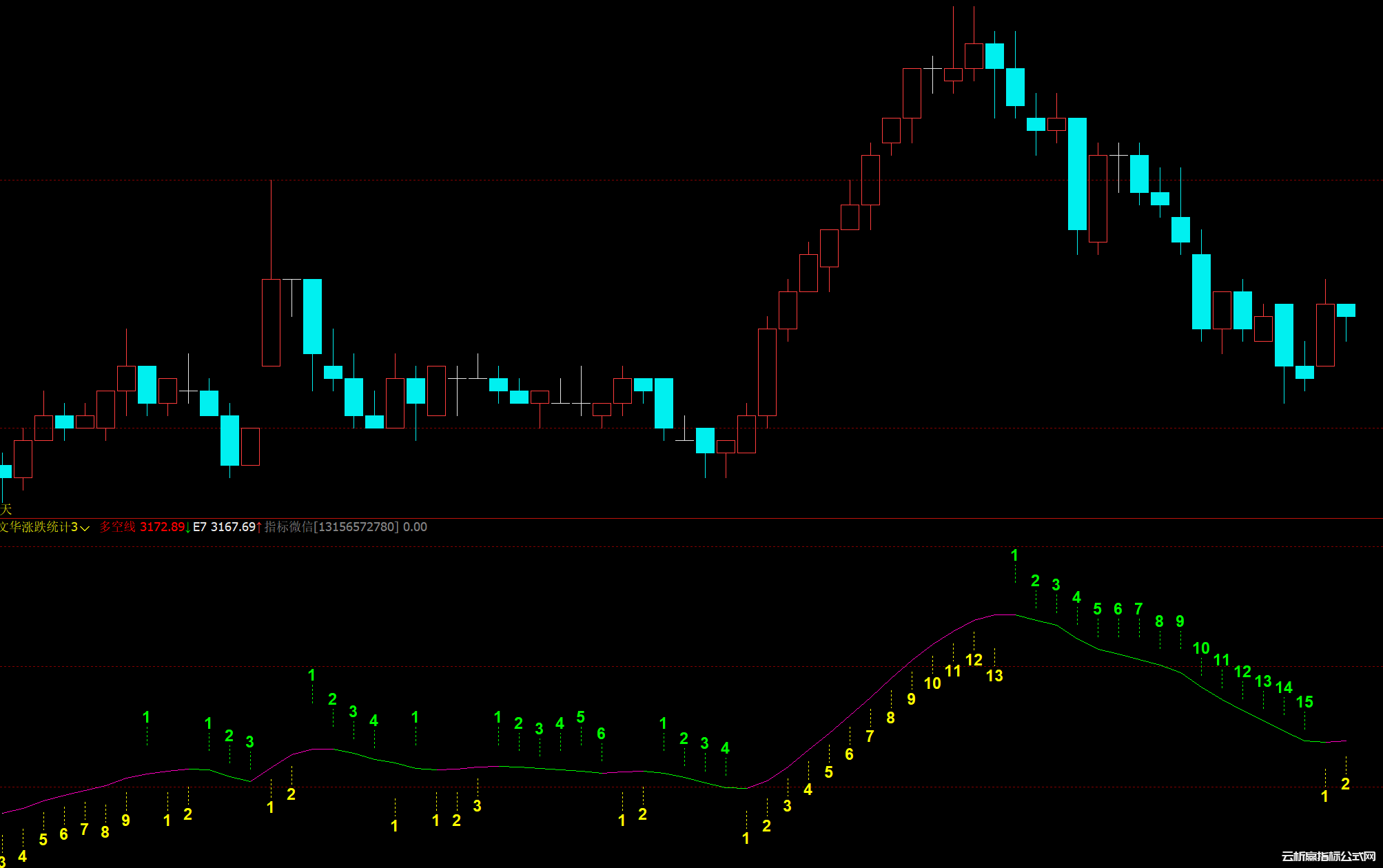Screen dimensions: 1383x868
Task: Click the red candle with the longest upper wick
Action: click(271, 322)
